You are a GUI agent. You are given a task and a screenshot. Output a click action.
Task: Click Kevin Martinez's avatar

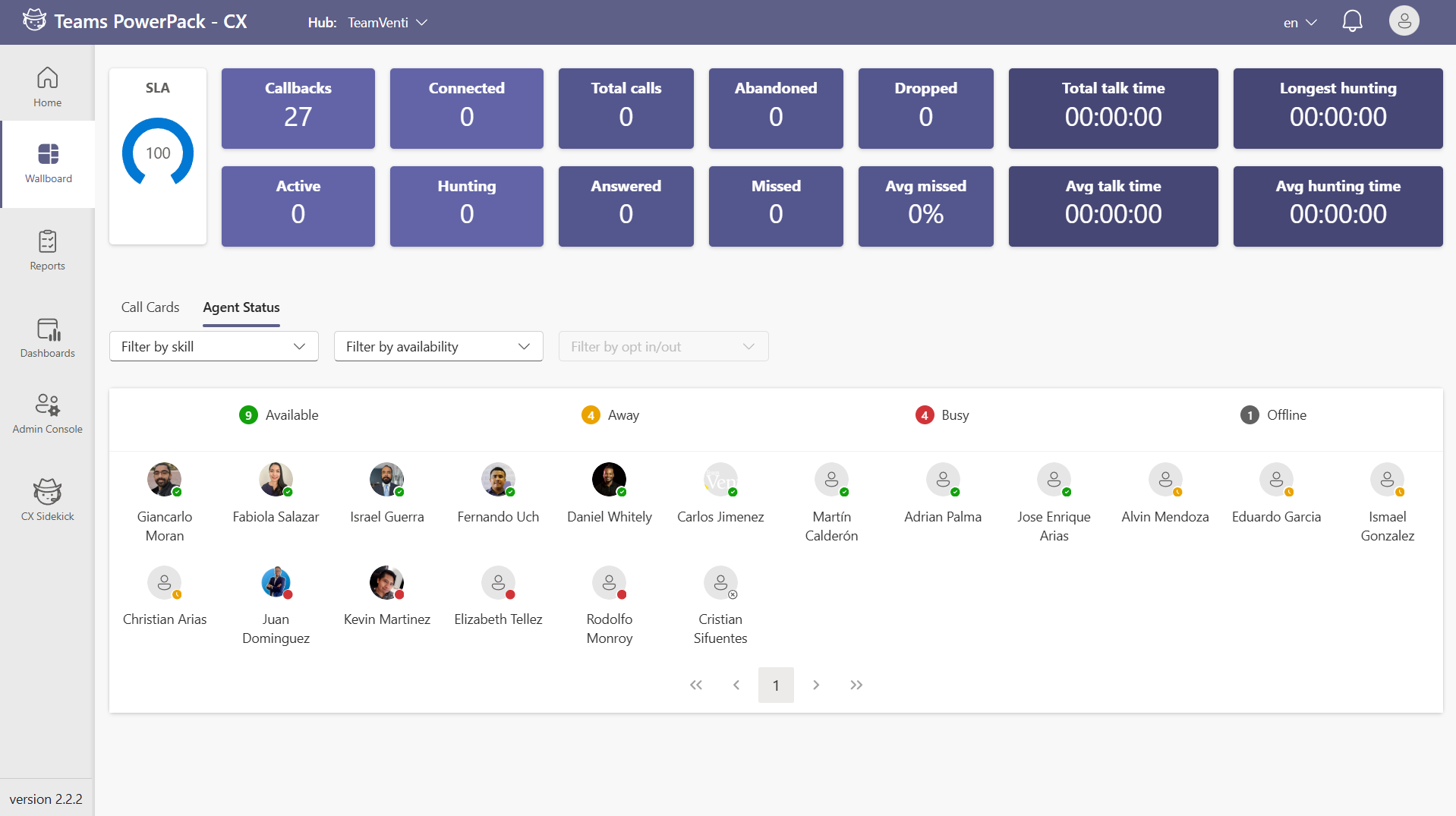coord(387,583)
